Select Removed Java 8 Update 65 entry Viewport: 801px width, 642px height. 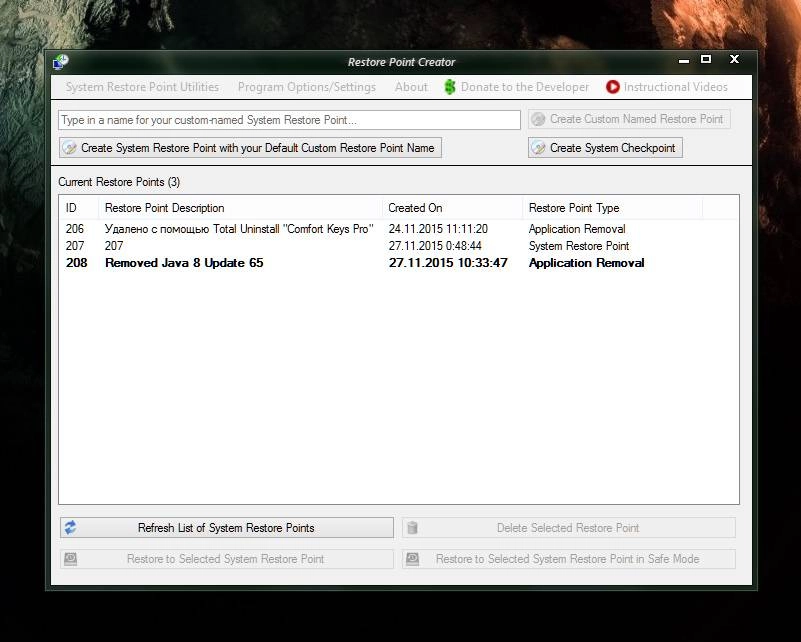184,263
